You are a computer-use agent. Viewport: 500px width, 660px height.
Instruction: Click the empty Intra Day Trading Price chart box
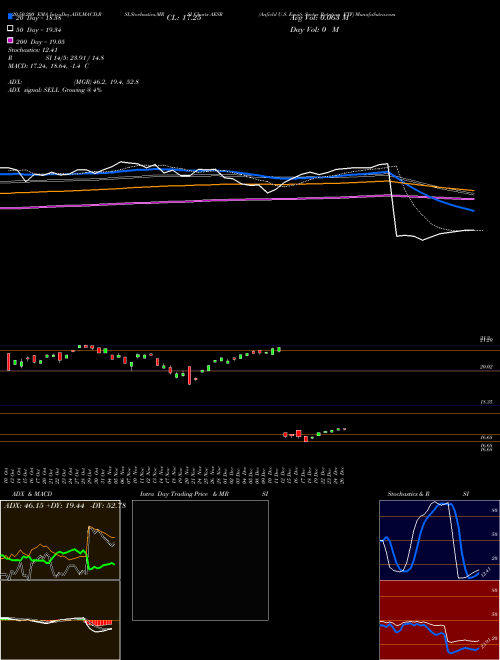pyautogui.click(x=200, y=560)
